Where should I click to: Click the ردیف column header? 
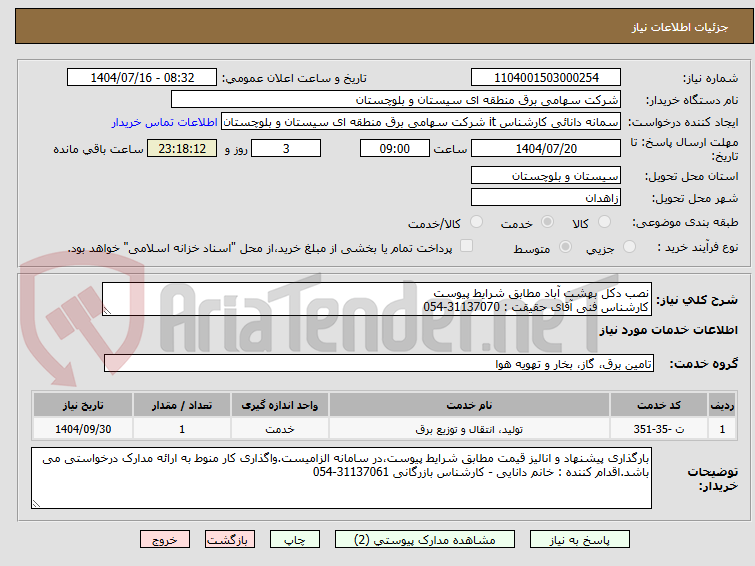pos(722,405)
